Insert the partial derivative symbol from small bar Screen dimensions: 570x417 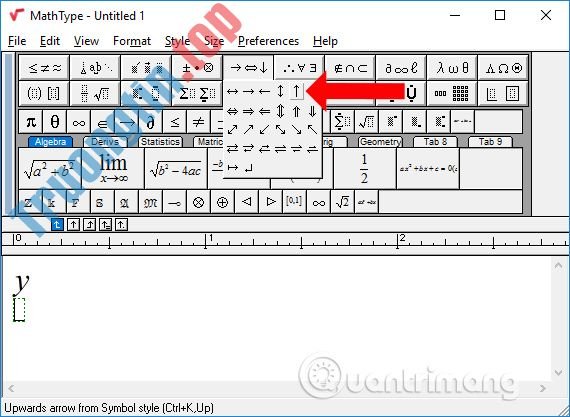click(x=150, y=122)
